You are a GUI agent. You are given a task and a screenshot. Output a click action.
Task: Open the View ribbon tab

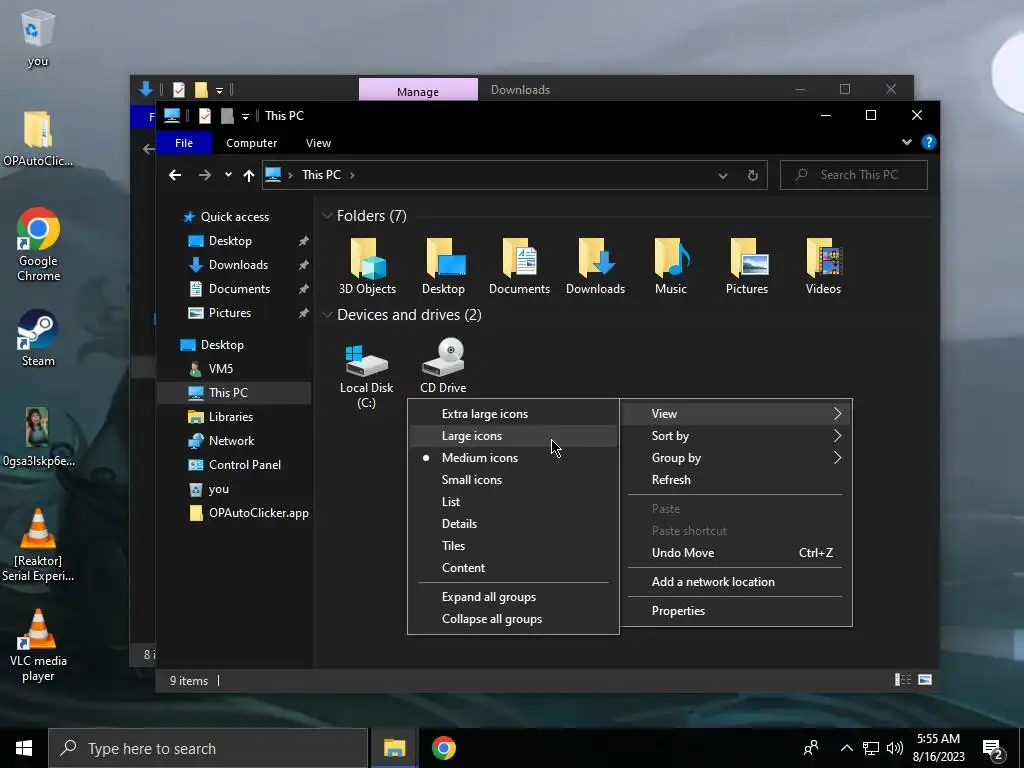click(x=318, y=143)
